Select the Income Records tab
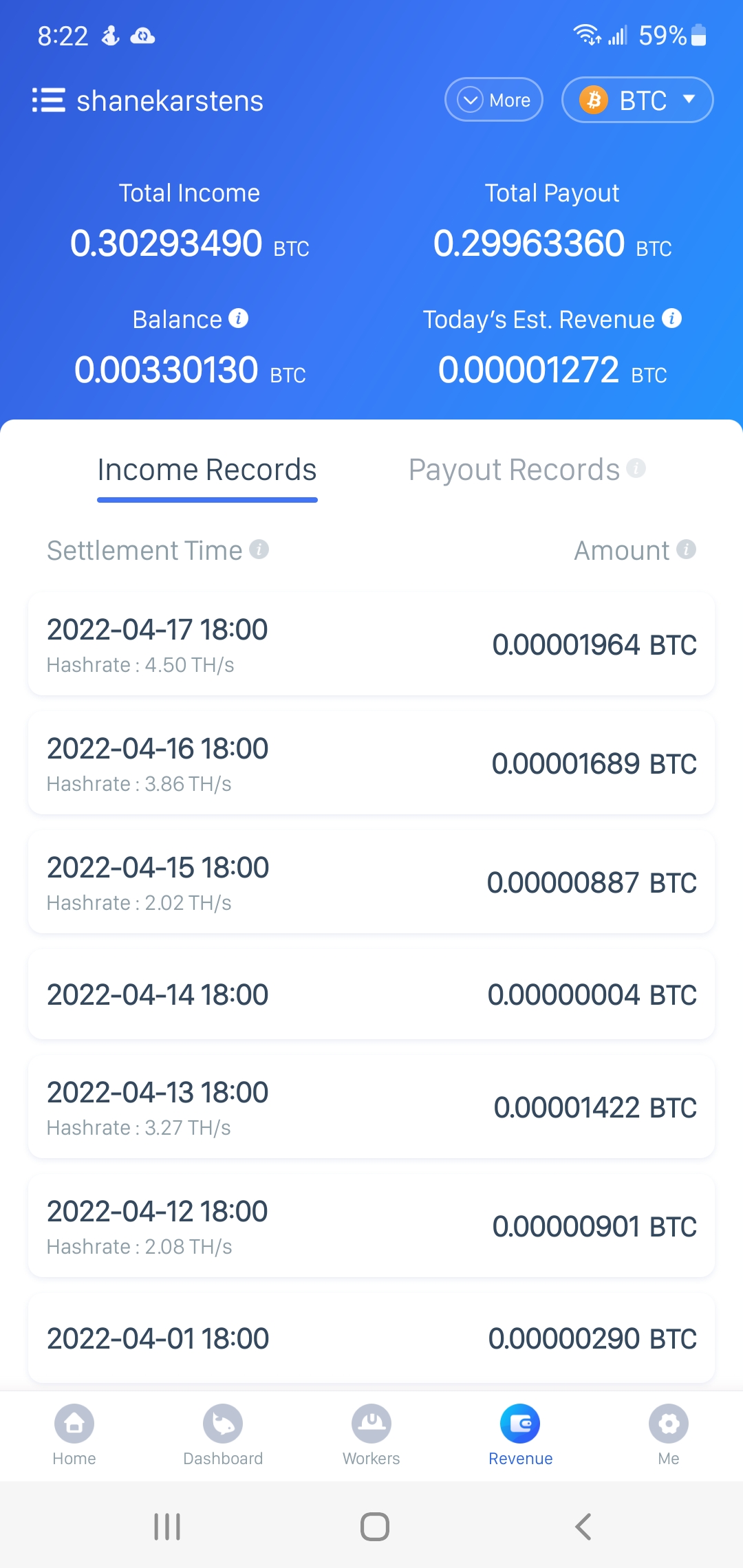 click(x=207, y=470)
